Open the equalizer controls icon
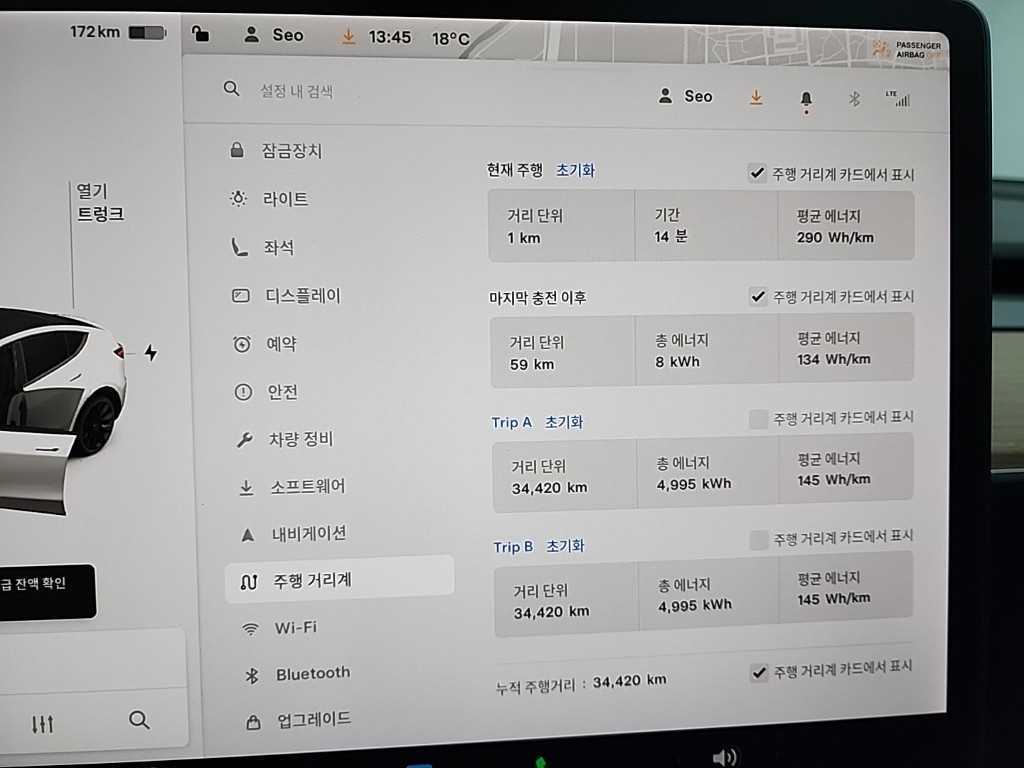Screen dimensions: 1024x768 click(x=43, y=723)
